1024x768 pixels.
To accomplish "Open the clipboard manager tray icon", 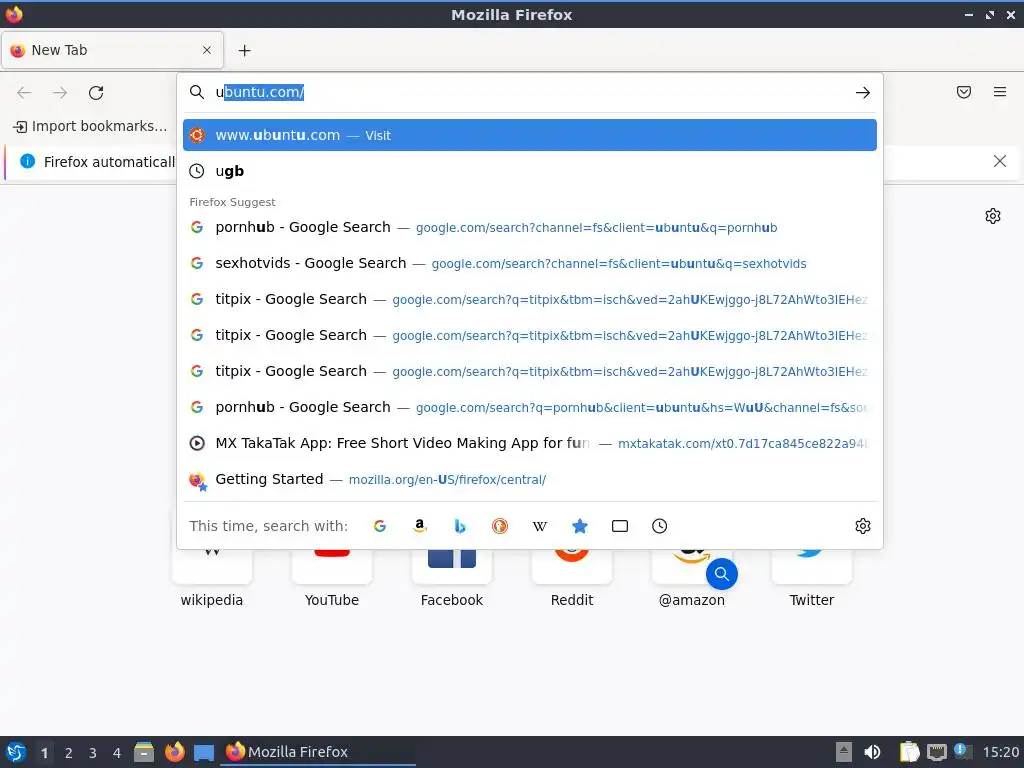I will click(x=909, y=752).
